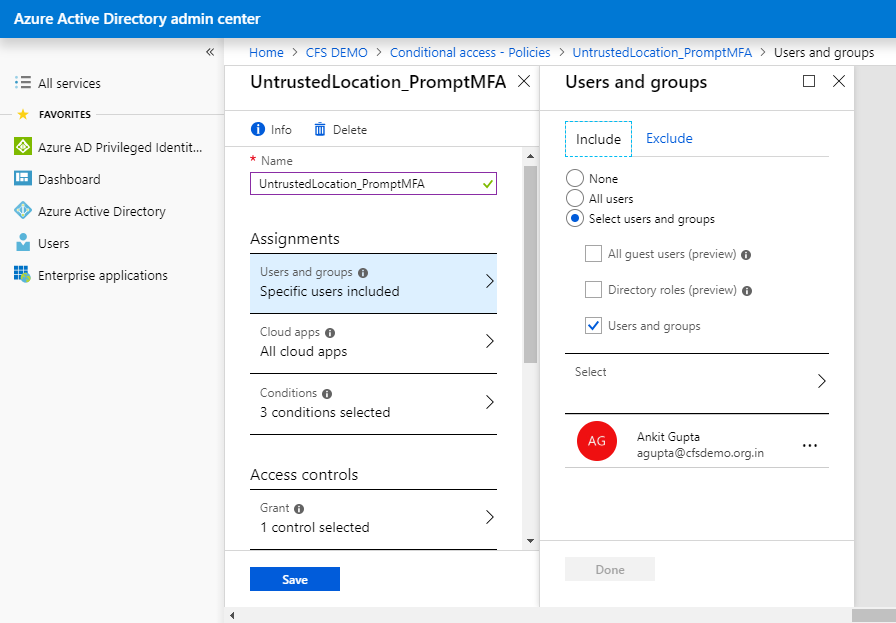
Task: Click the policy blade vertical scrollbar thumb
Action: pyautogui.click(x=530, y=264)
